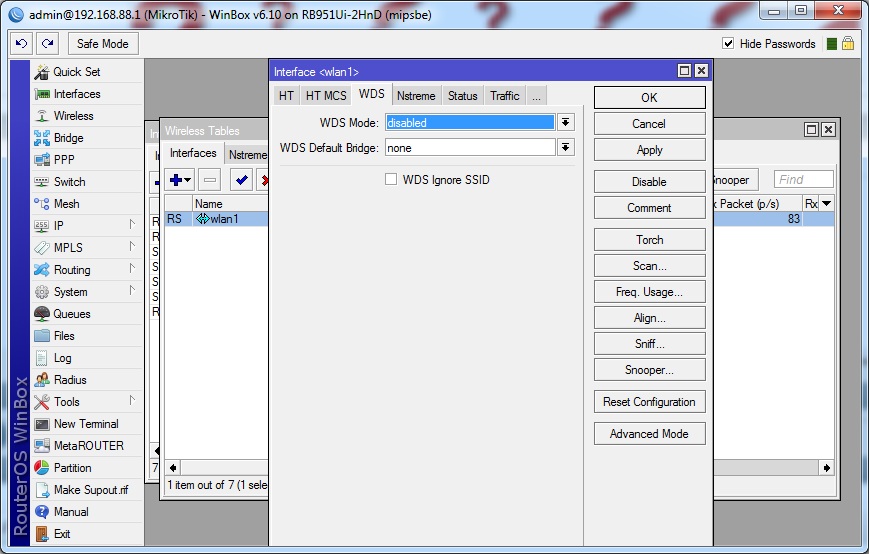Open the Manual from sidebar
869x554 pixels.
click(x=87, y=512)
